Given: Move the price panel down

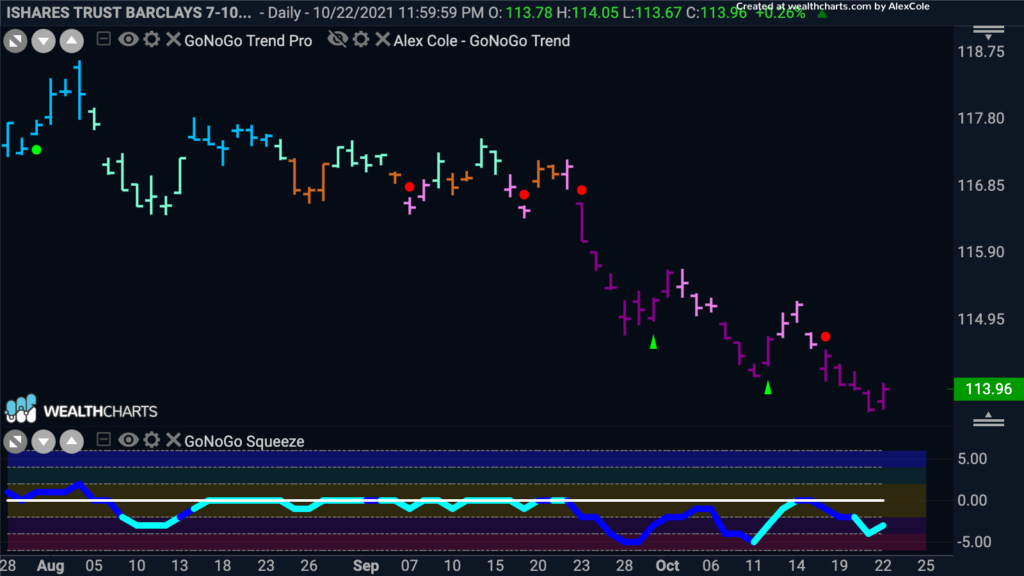Looking at the screenshot, I should (x=43, y=41).
